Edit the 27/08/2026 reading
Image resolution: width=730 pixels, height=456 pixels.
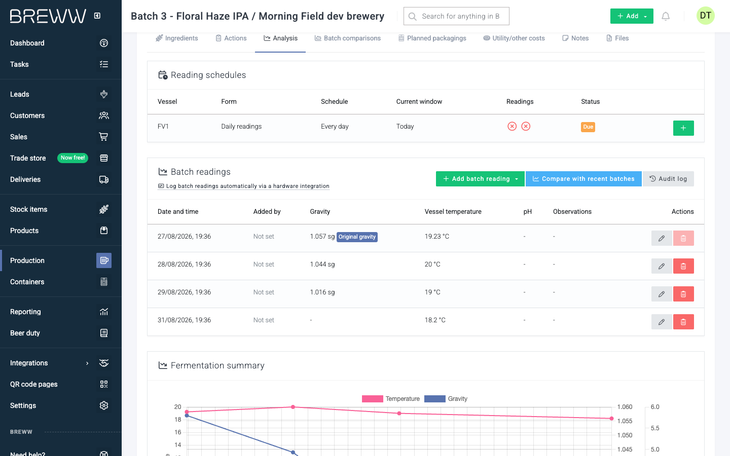click(x=661, y=238)
